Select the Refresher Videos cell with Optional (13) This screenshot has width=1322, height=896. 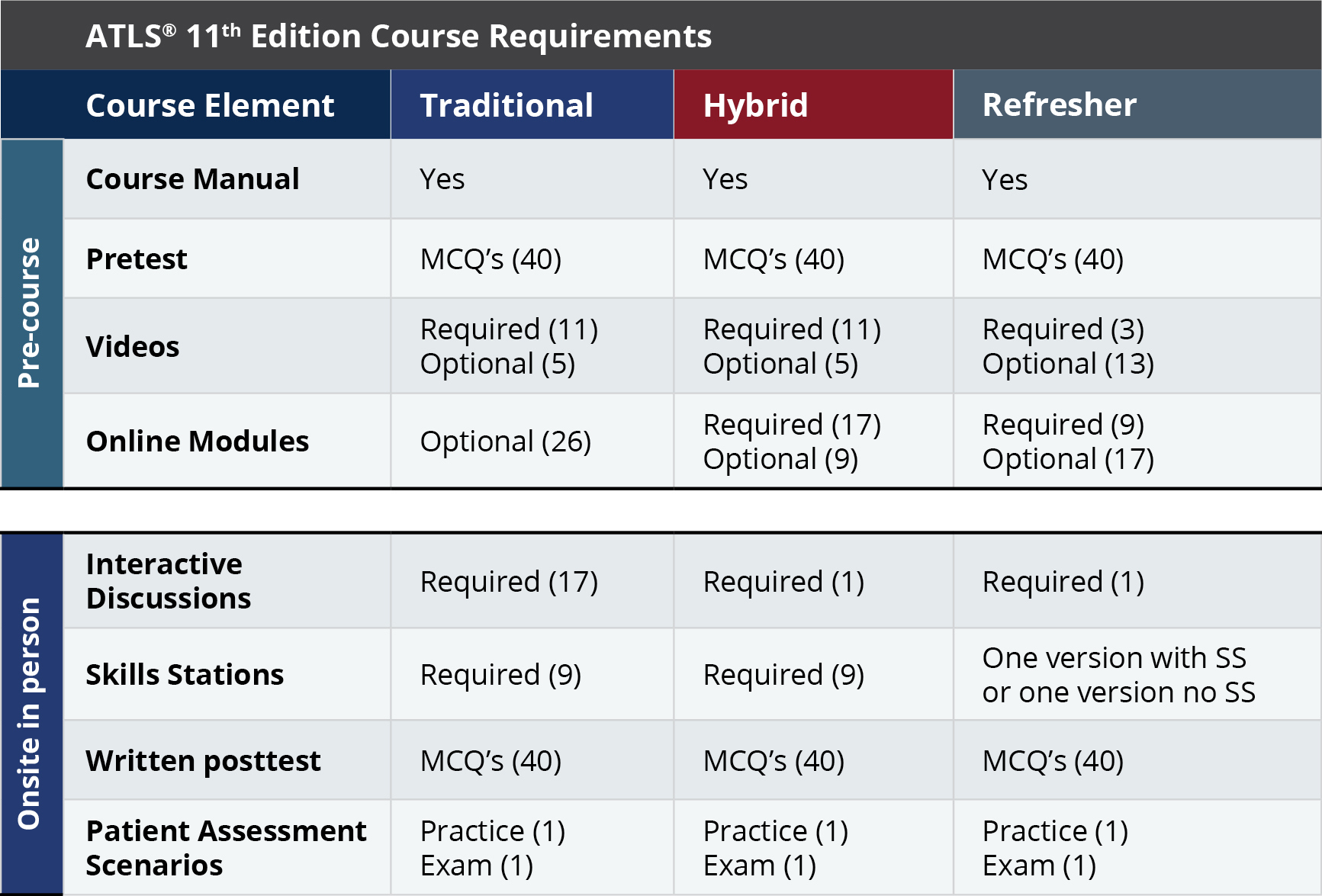coord(1068,347)
